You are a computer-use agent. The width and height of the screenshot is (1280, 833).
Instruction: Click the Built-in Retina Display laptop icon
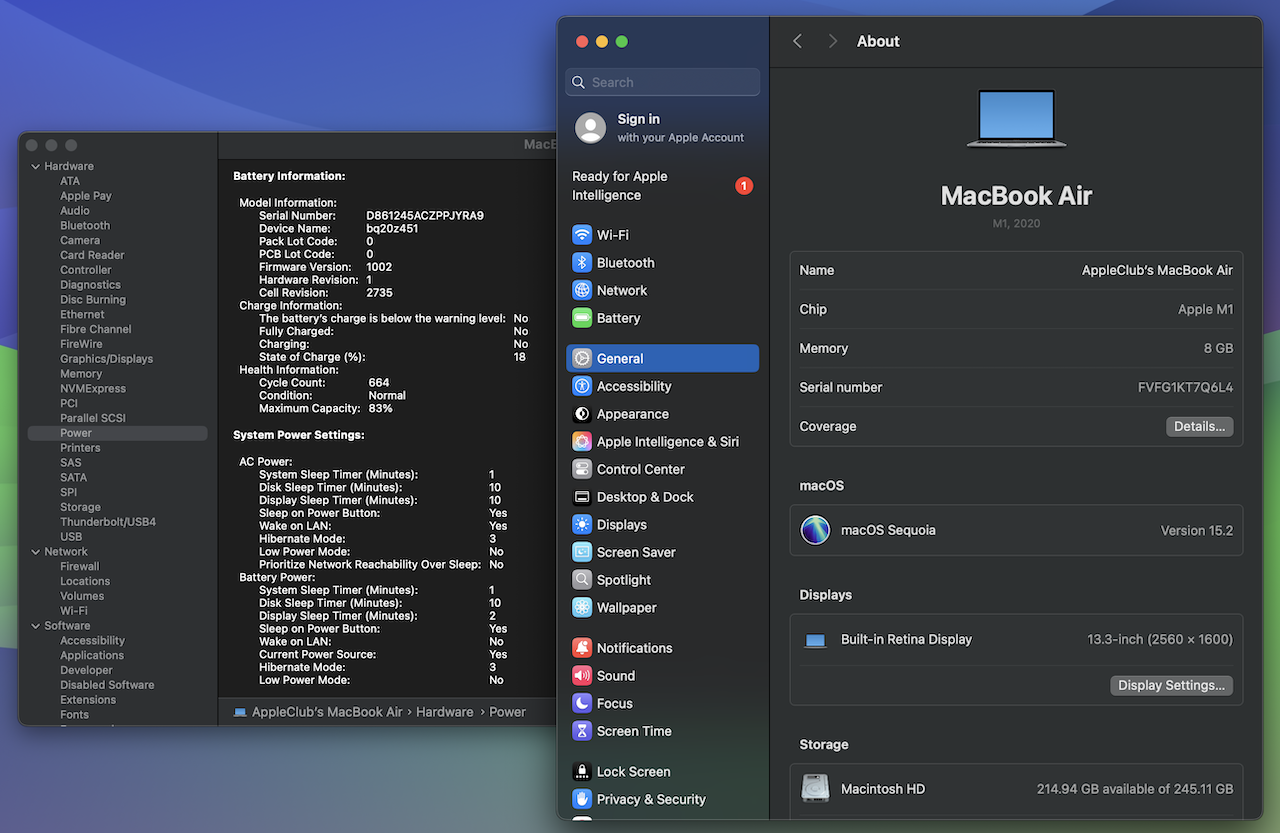816,640
